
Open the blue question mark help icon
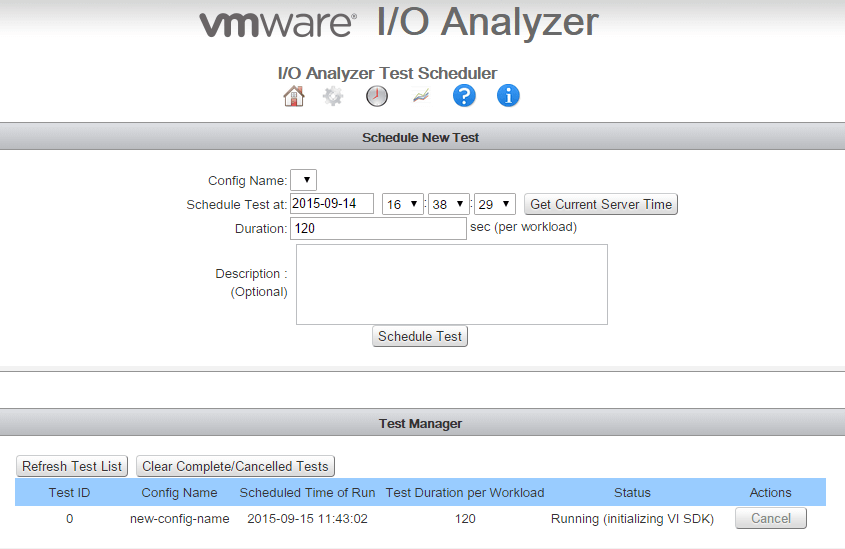tap(464, 96)
